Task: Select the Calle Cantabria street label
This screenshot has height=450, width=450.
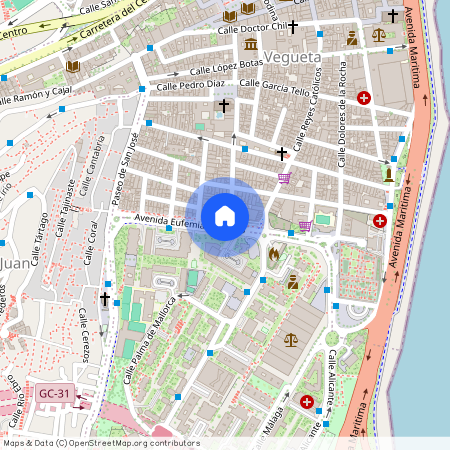Action: [x=92, y=166]
